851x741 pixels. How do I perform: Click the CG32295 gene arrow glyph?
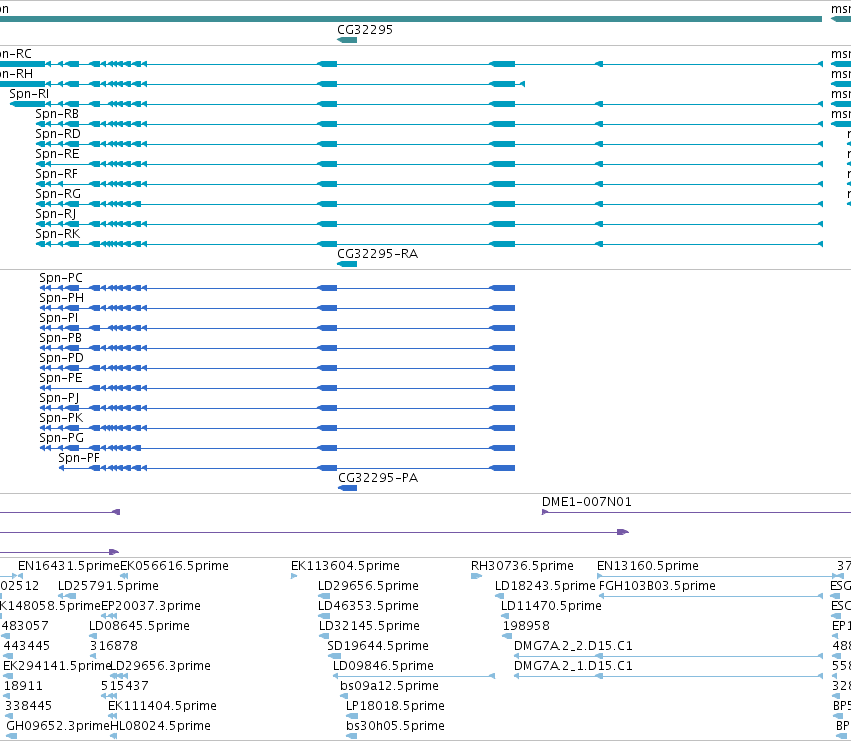click(347, 40)
